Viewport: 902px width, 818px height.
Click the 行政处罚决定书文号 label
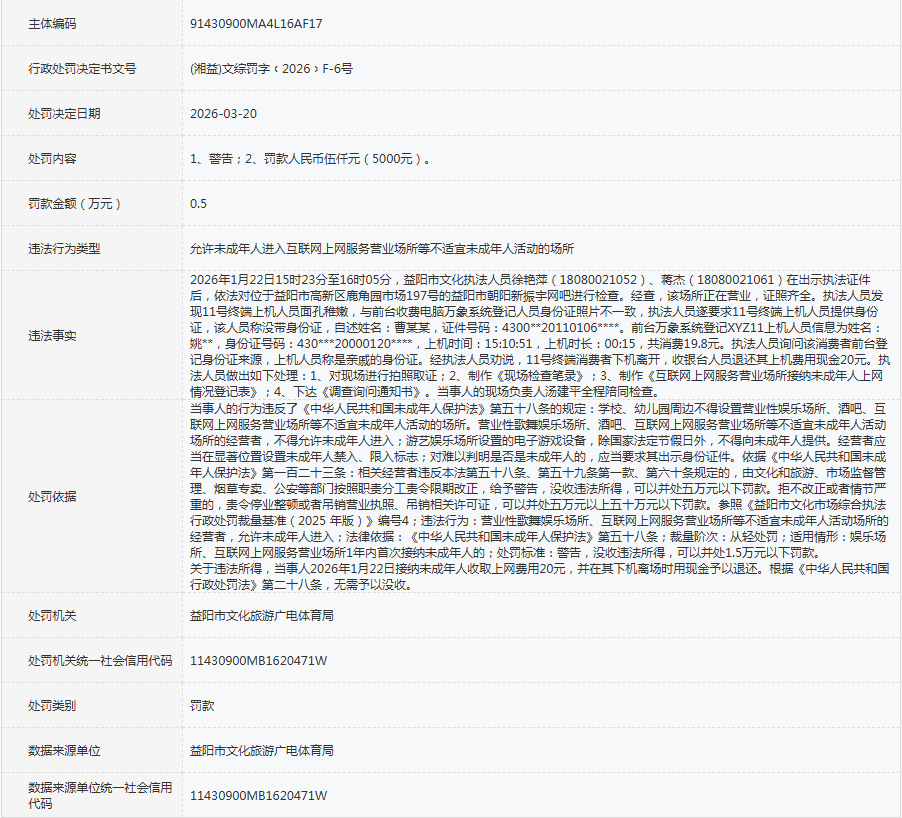(x=82, y=69)
